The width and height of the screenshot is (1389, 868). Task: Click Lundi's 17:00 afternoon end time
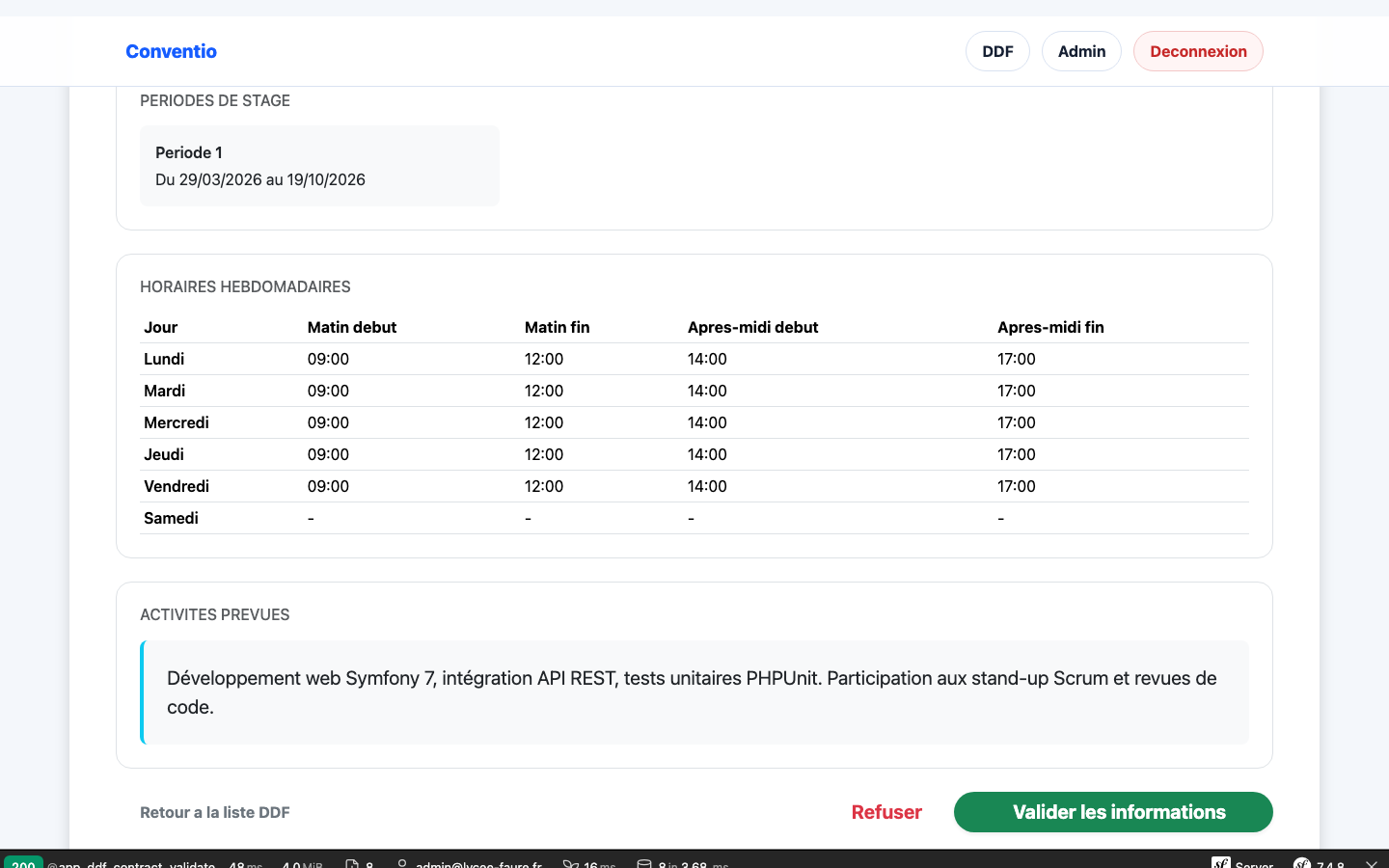[1017, 359]
